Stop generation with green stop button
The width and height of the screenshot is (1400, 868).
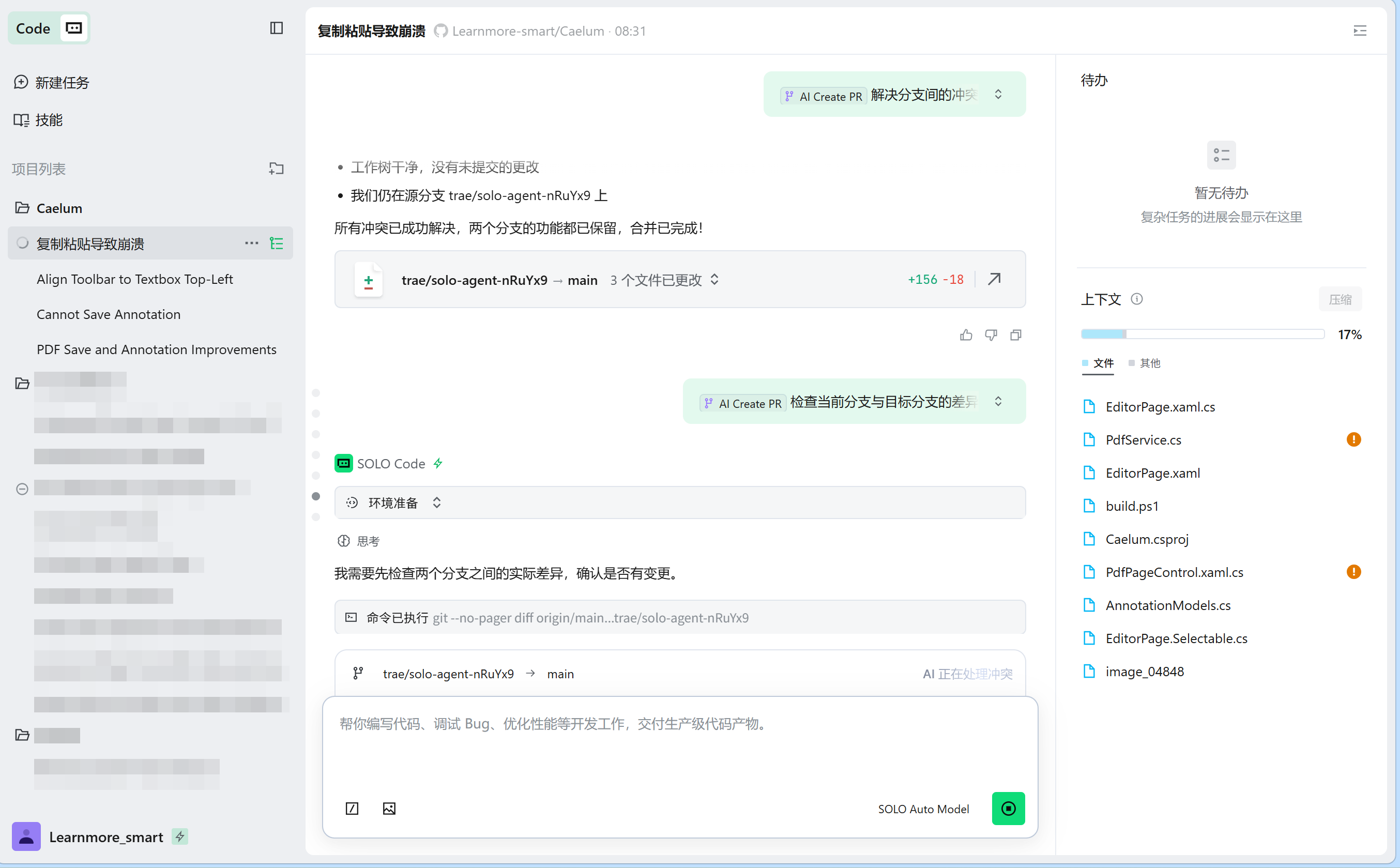click(1008, 809)
